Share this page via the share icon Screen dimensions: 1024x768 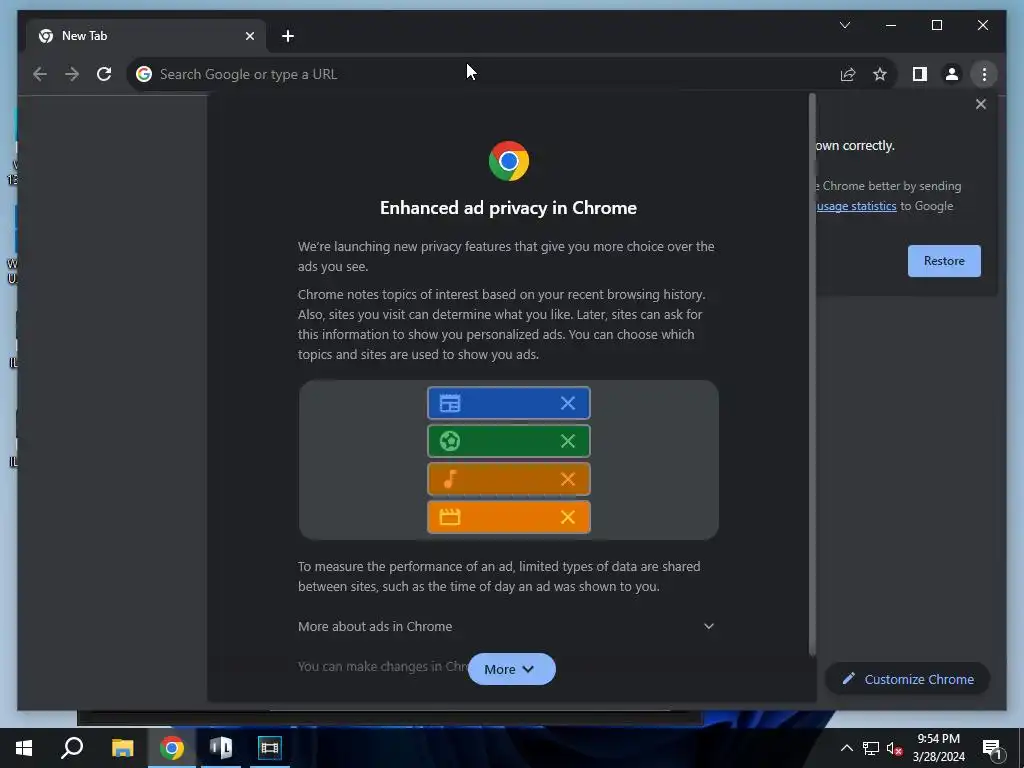[848, 74]
